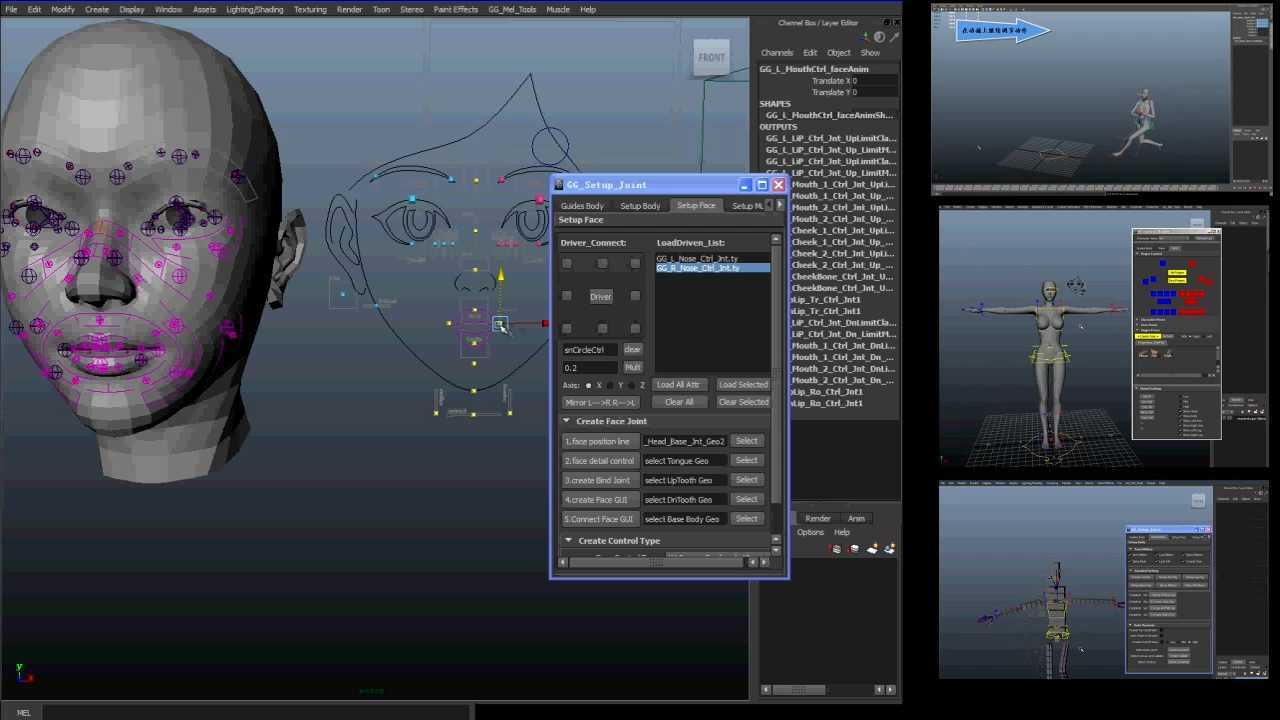The width and height of the screenshot is (1280, 720).
Task: Click scroll-left arrow at GG_Setup_Joint bottom
Action: (x=563, y=562)
